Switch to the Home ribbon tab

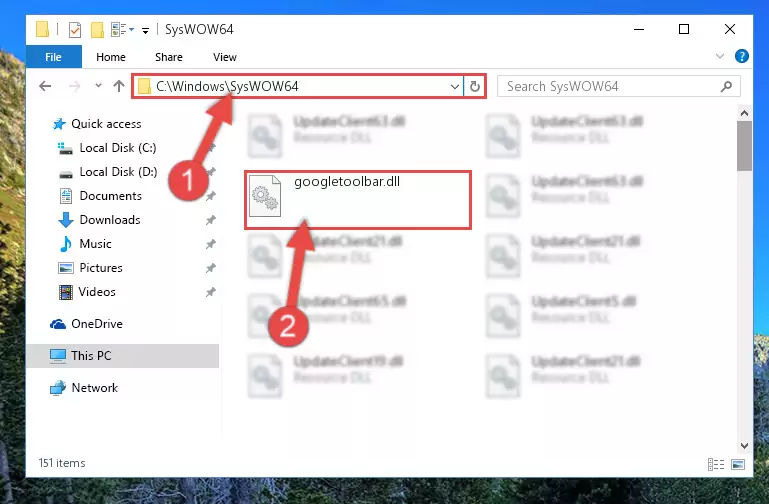tap(111, 57)
